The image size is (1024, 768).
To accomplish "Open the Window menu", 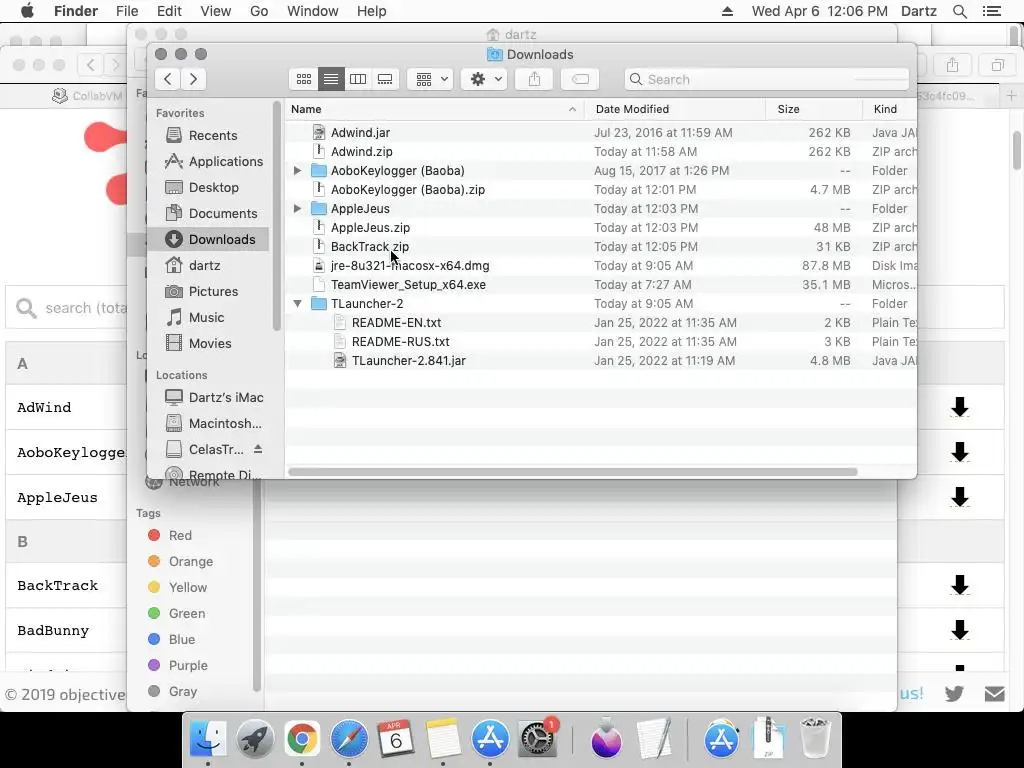I will click(x=312, y=11).
